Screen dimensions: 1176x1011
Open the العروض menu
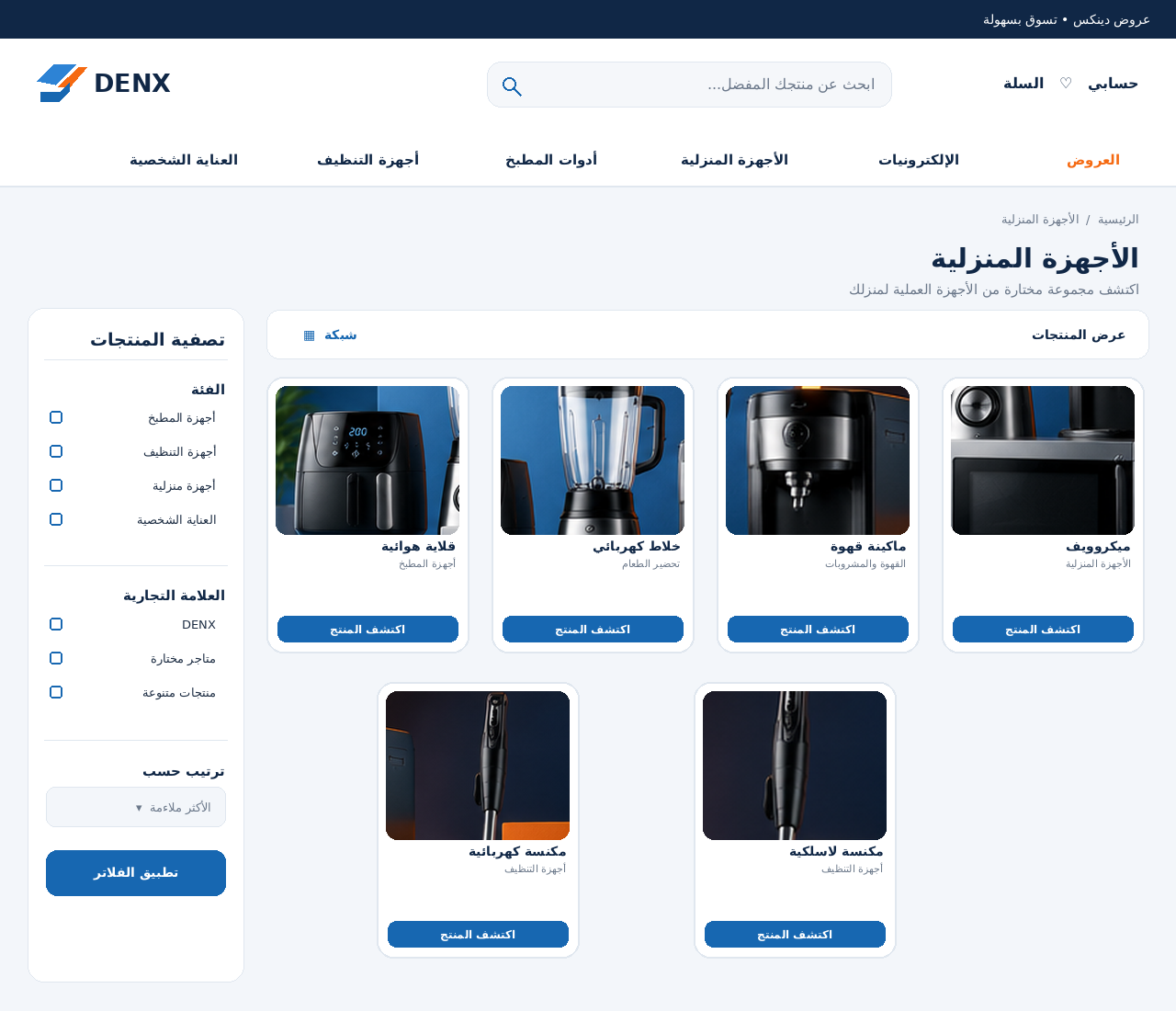tap(1093, 160)
